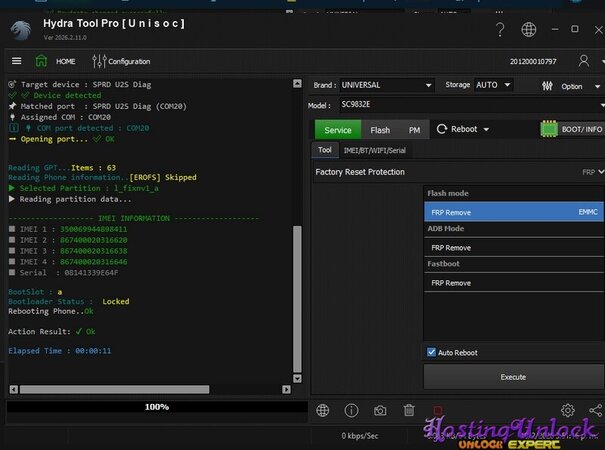Switch to the Flash tab
This screenshot has height=450, width=605.
coord(380,130)
